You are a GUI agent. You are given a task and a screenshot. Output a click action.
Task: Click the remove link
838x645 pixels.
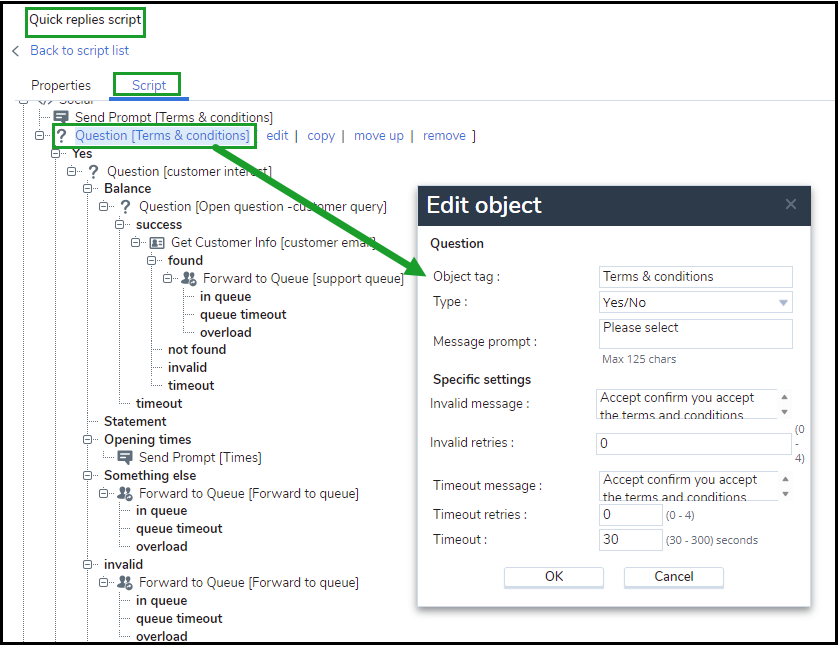444,136
